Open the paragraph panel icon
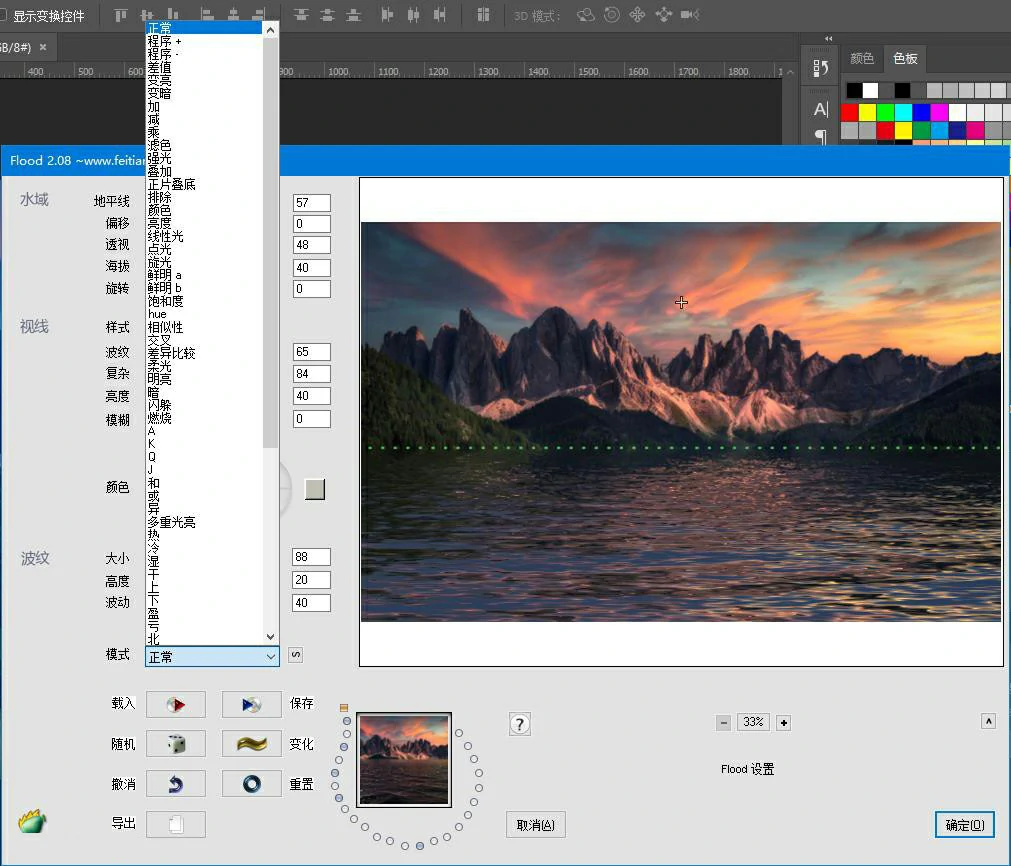Viewport: 1011px width, 866px height. tap(821, 136)
